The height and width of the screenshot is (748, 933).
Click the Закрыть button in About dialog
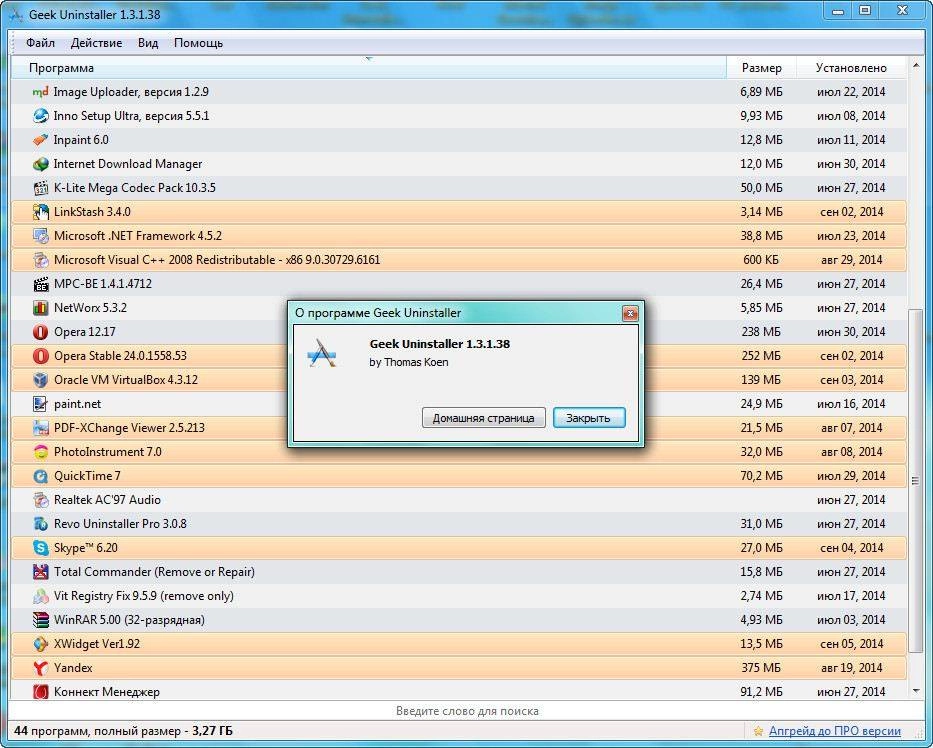point(588,418)
